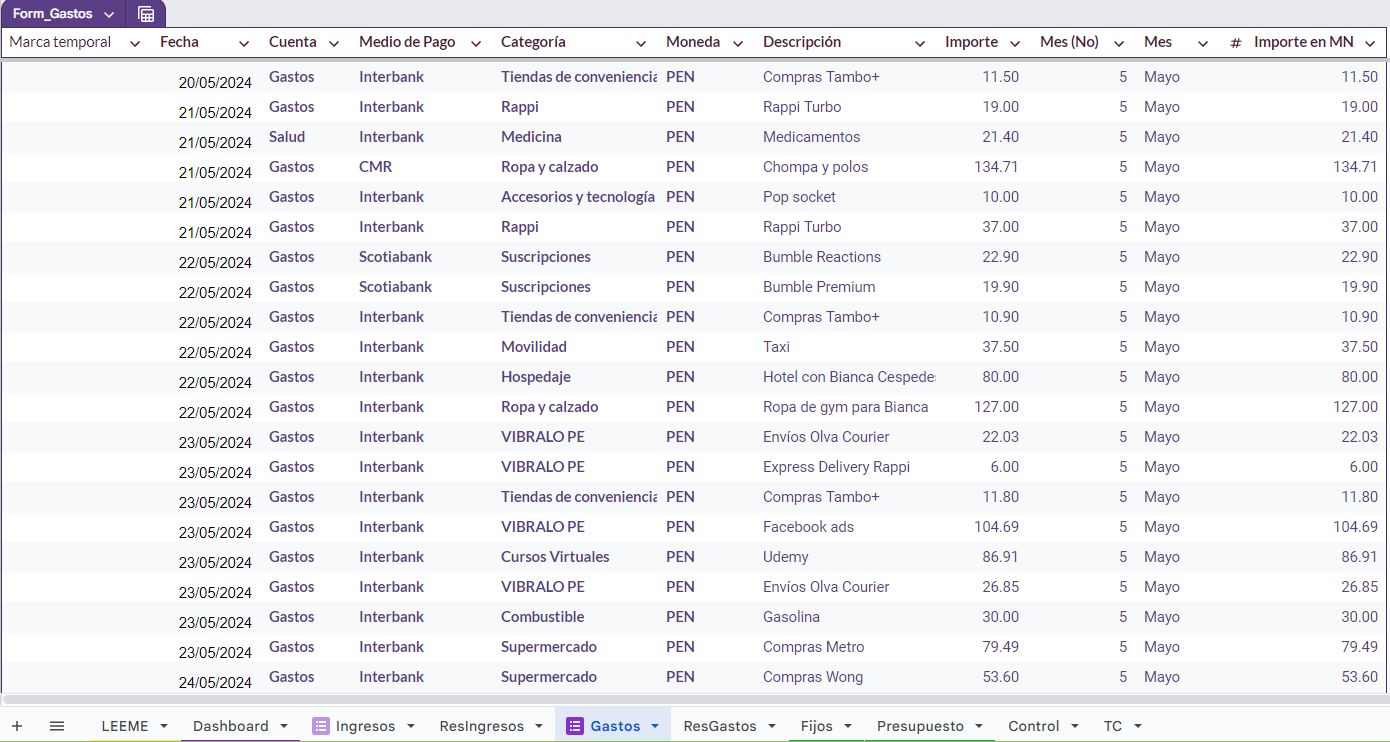Viewport: 1390px width, 742px height.
Task: Switch to the Presupuesto sheet tab
Action: 920,726
